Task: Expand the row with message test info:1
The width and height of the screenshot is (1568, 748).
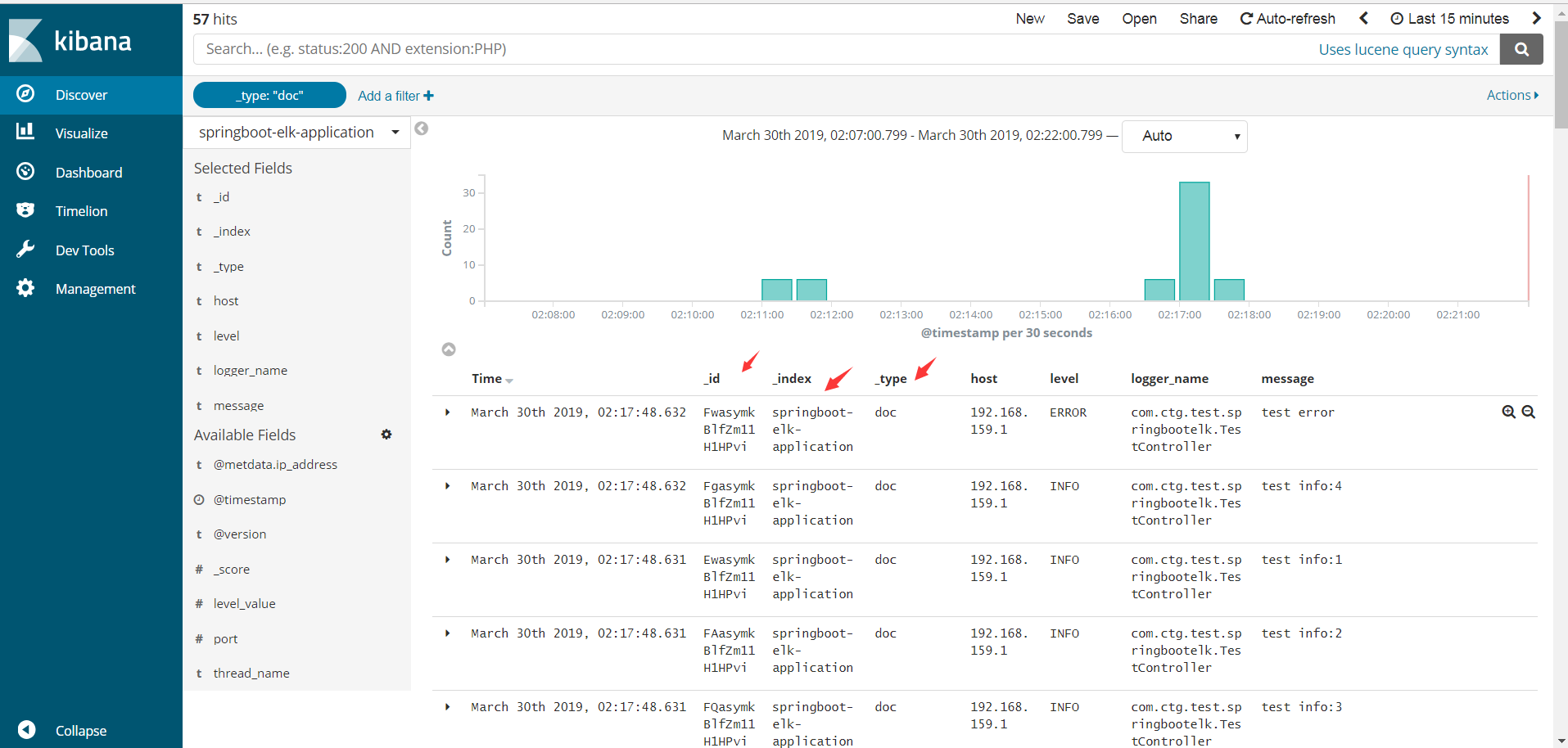Action: click(447, 560)
